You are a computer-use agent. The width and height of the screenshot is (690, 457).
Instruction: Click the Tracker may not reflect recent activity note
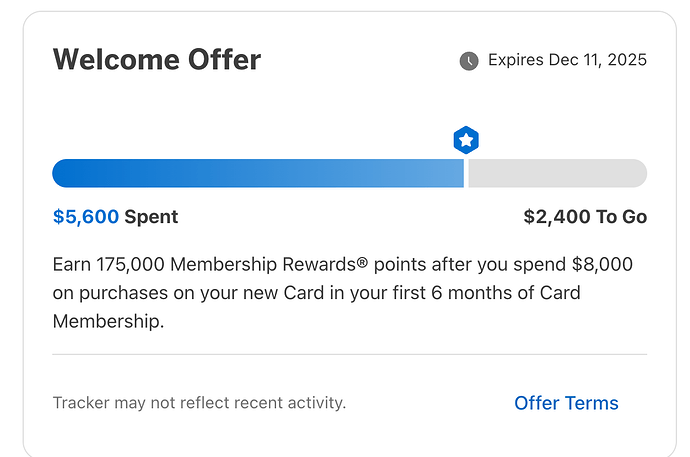click(x=199, y=403)
